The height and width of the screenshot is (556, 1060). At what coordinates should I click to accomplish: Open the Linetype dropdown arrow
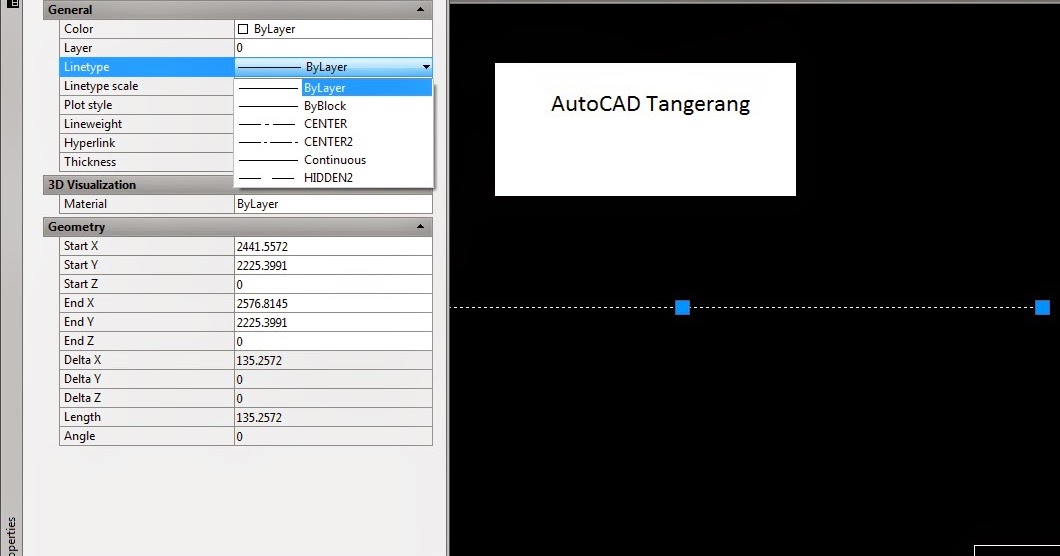point(426,67)
